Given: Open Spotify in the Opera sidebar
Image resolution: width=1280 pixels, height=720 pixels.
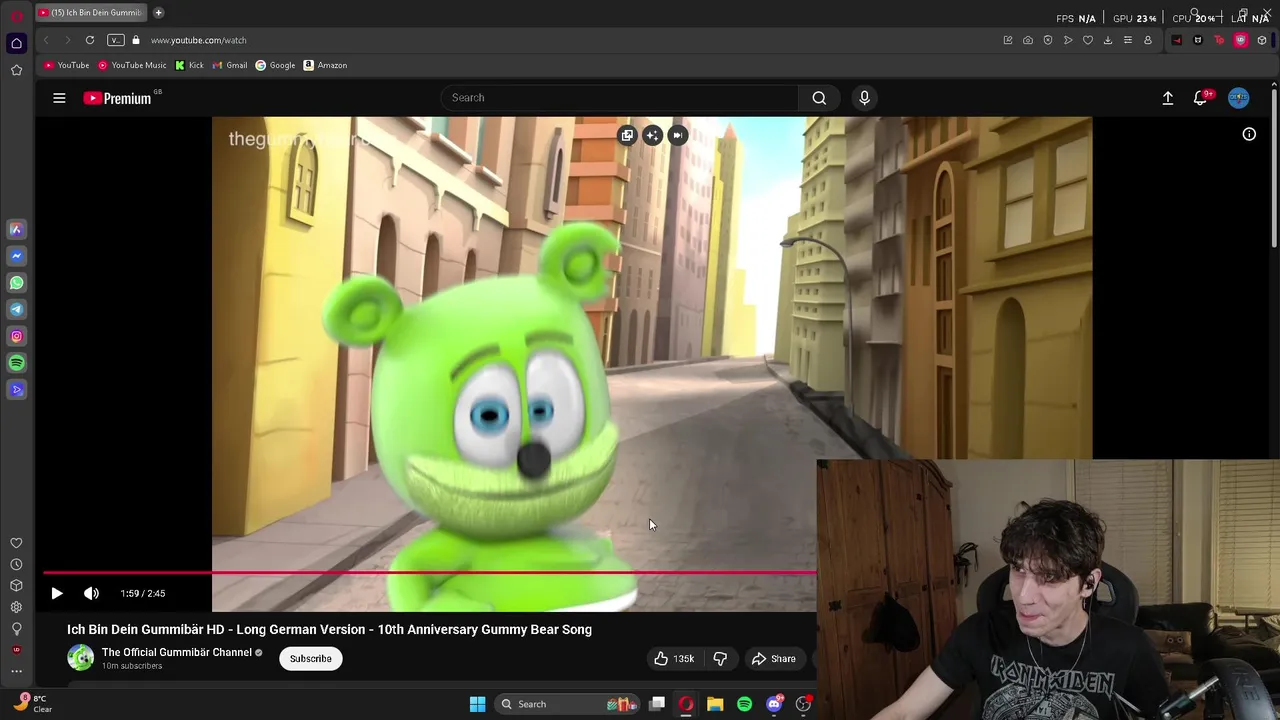Looking at the screenshot, I should 16,363.
